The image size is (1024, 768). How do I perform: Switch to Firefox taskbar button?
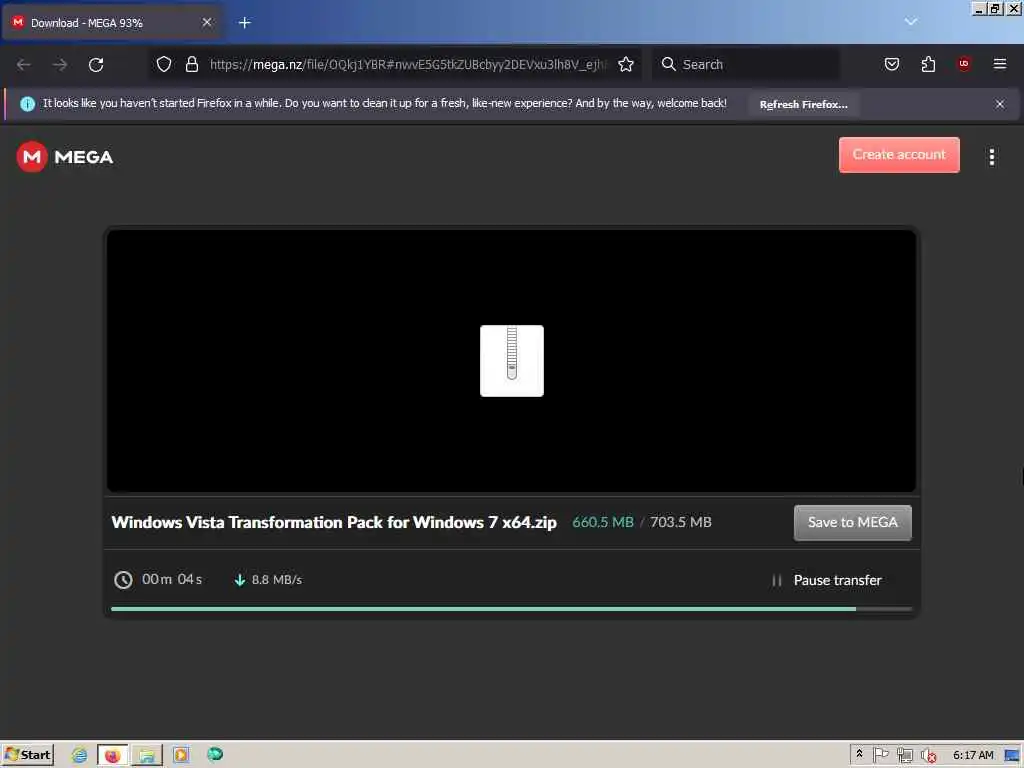point(112,756)
